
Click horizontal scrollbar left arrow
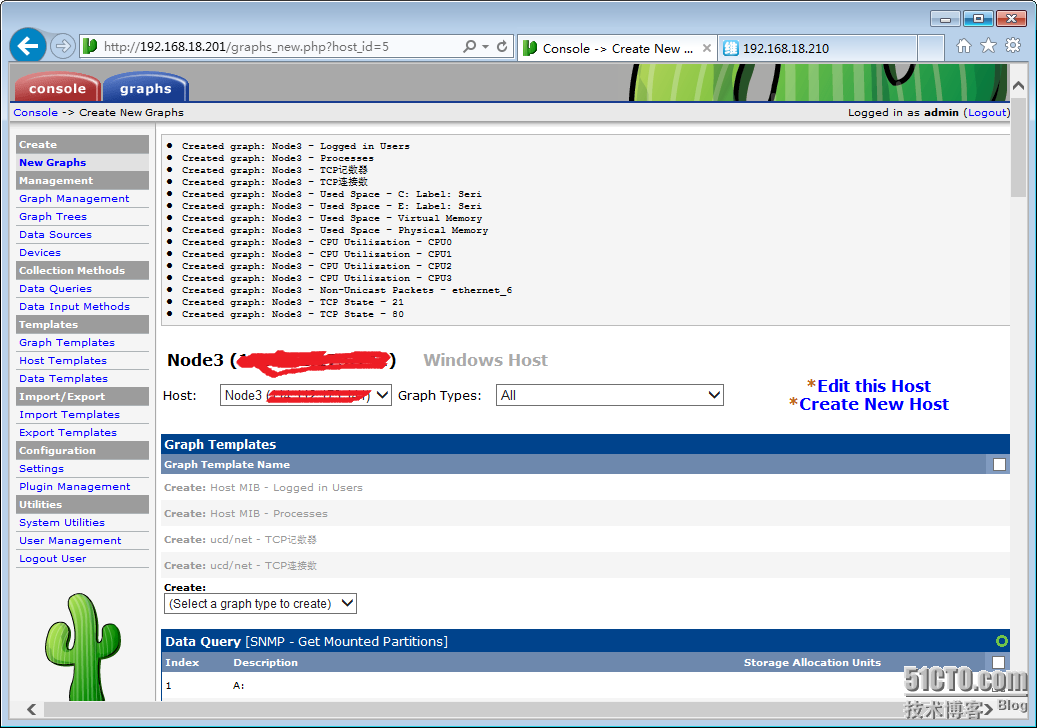tap(31, 709)
